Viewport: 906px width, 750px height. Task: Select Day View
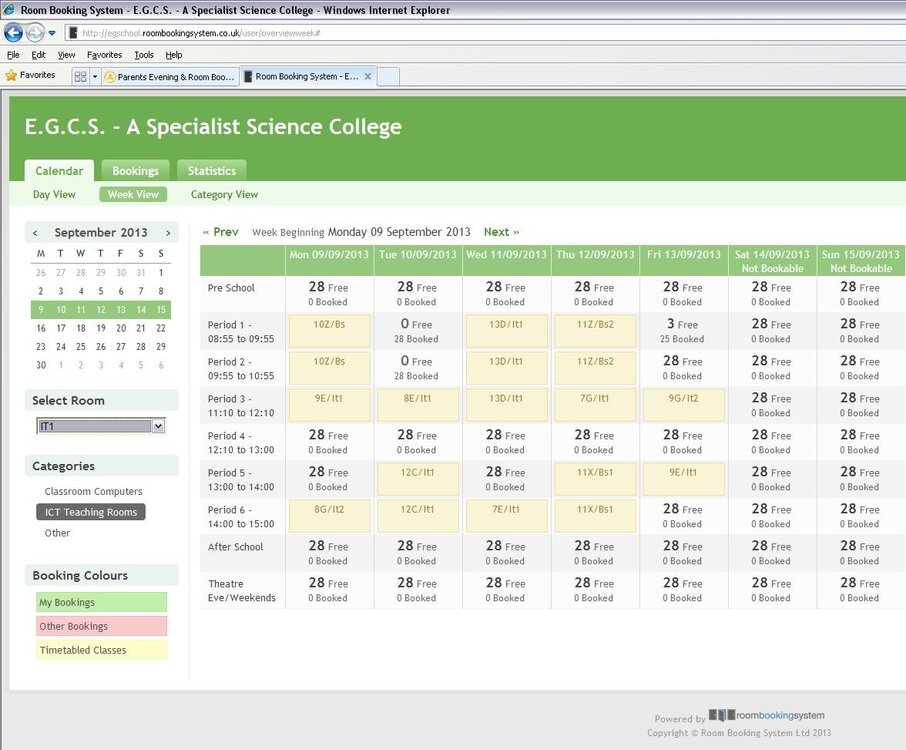pyautogui.click(x=54, y=195)
